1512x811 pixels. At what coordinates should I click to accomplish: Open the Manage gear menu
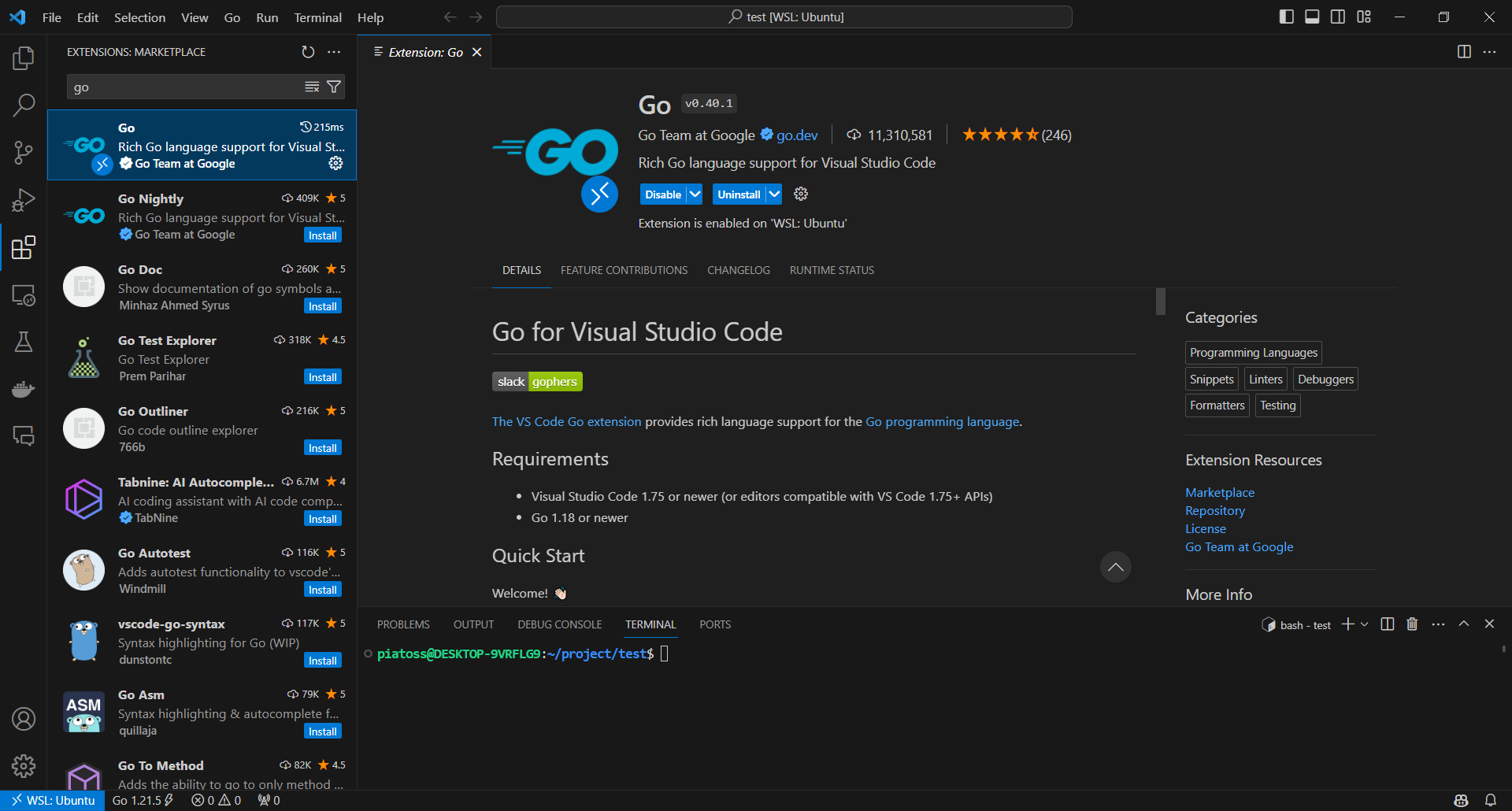24,765
